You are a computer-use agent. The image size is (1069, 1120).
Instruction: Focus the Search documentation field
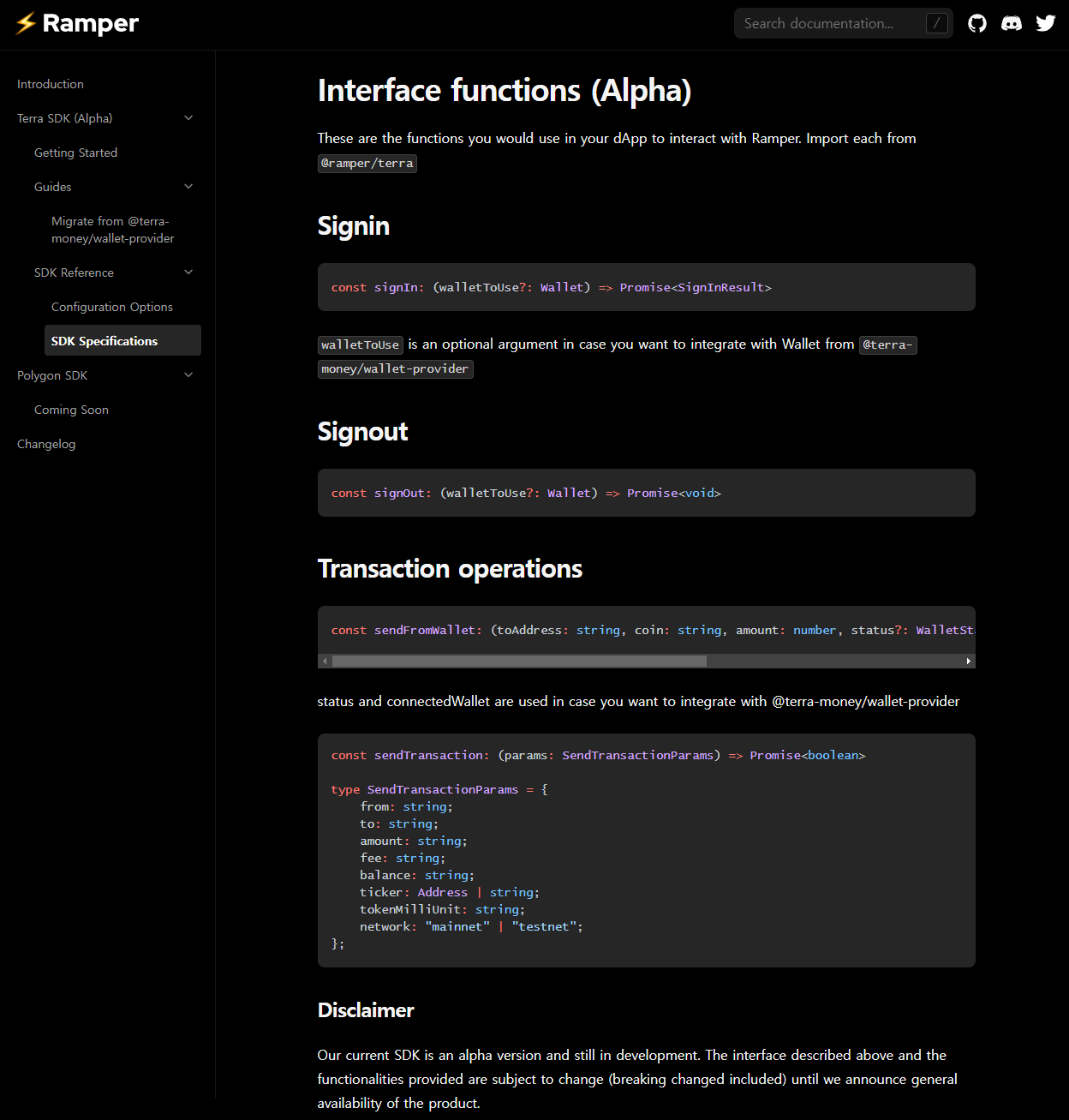[x=844, y=23]
